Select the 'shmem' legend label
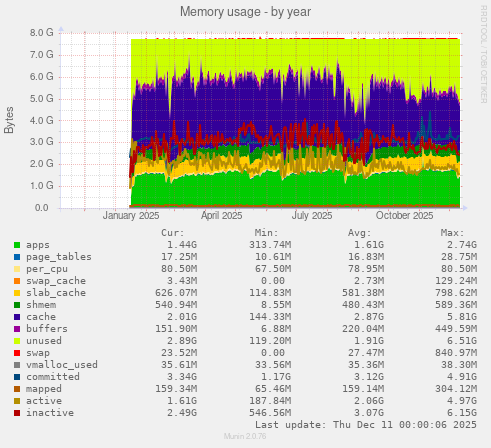The height and width of the screenshot is (448, 491). click(x=41, y=305)
